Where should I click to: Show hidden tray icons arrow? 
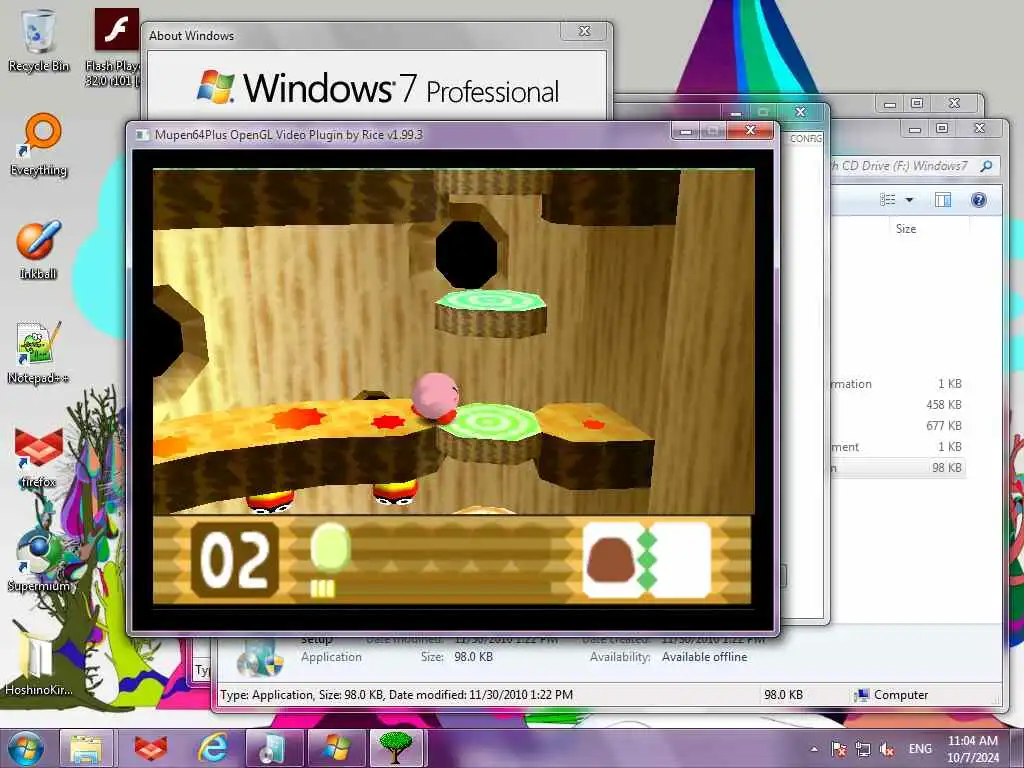point(814,749)
